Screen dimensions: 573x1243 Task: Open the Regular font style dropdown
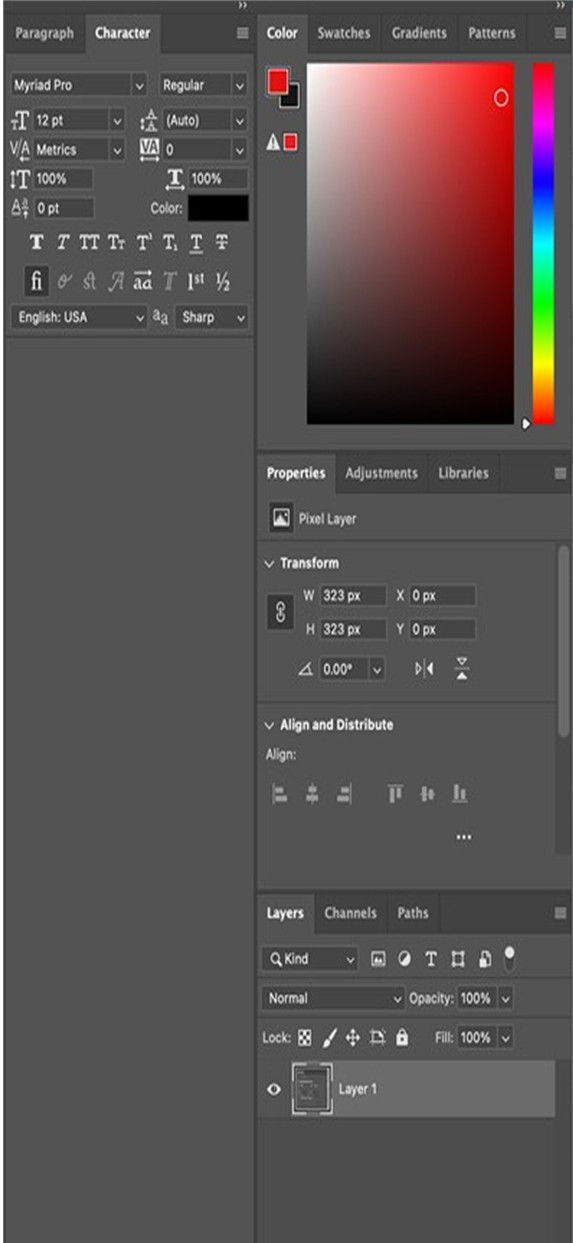click(203, 86)
